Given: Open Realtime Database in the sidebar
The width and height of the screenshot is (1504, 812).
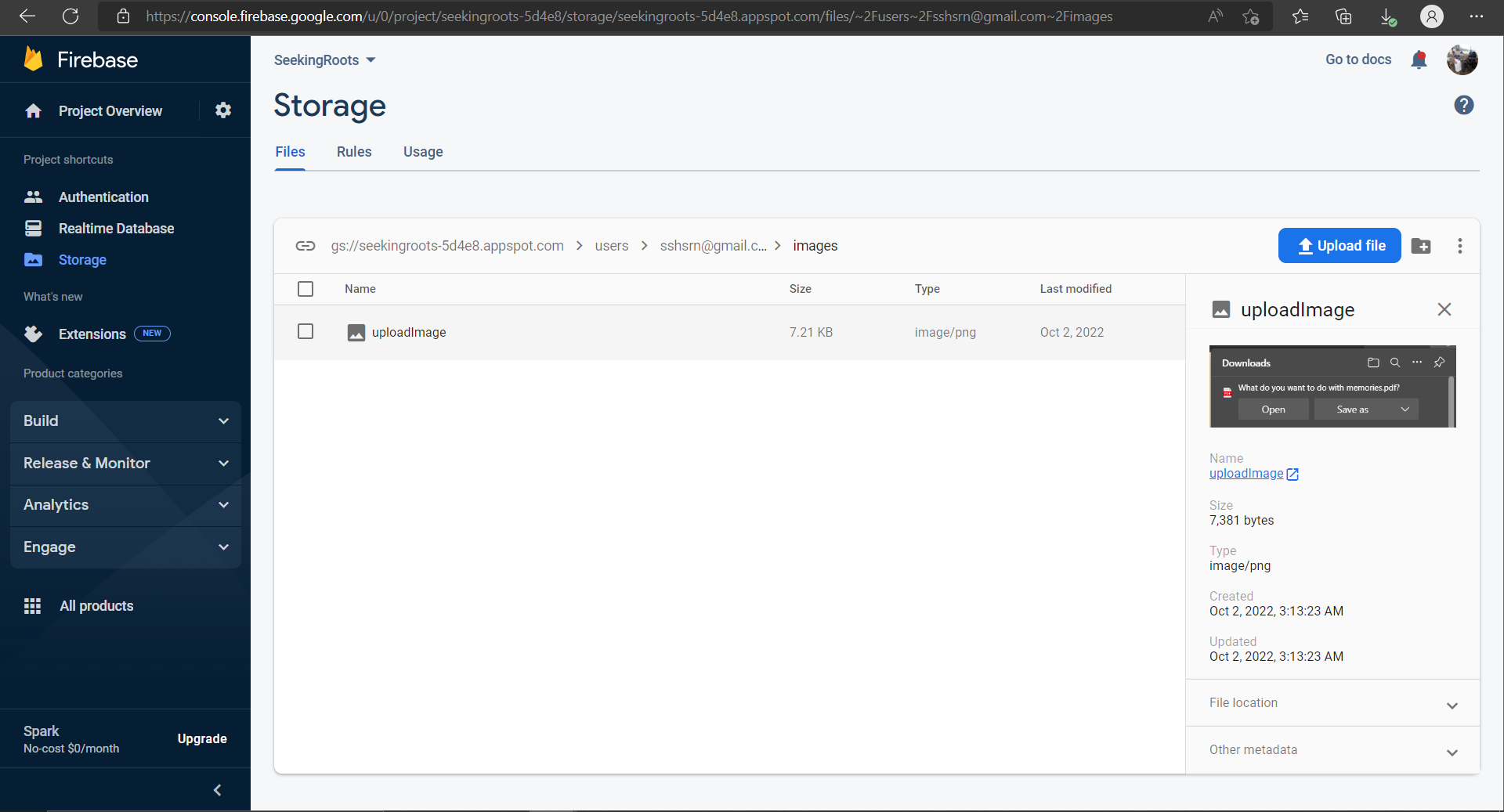Looking at the screenshot, I should tap(116, 229).
